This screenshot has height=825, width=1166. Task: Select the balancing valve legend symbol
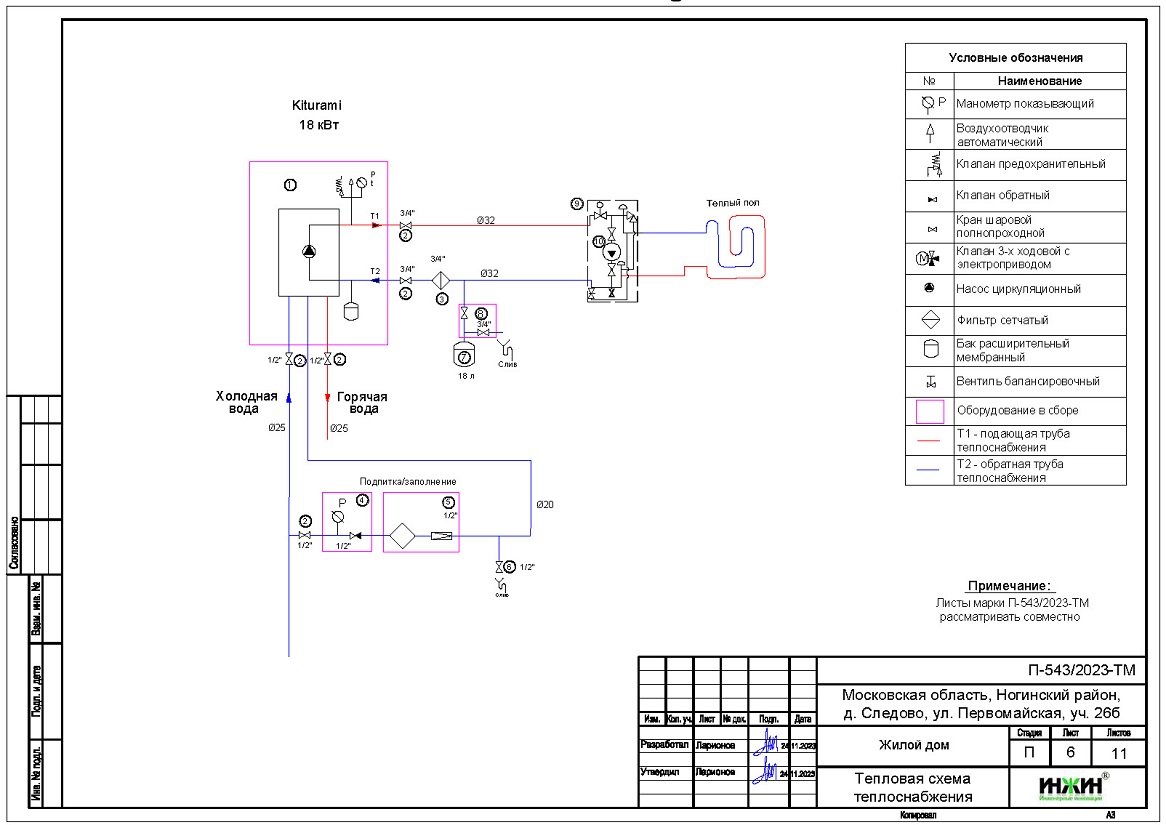coord(929,381)
